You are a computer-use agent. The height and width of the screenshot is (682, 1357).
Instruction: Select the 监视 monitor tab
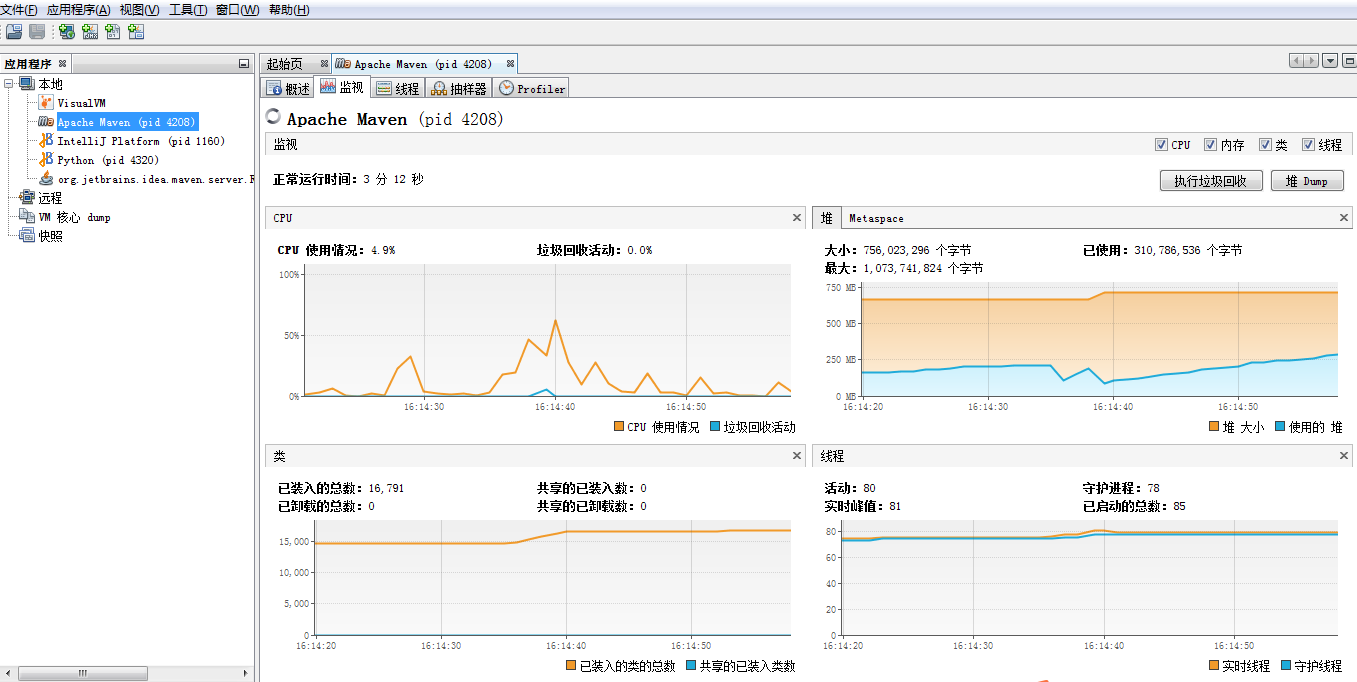(342, 87)
